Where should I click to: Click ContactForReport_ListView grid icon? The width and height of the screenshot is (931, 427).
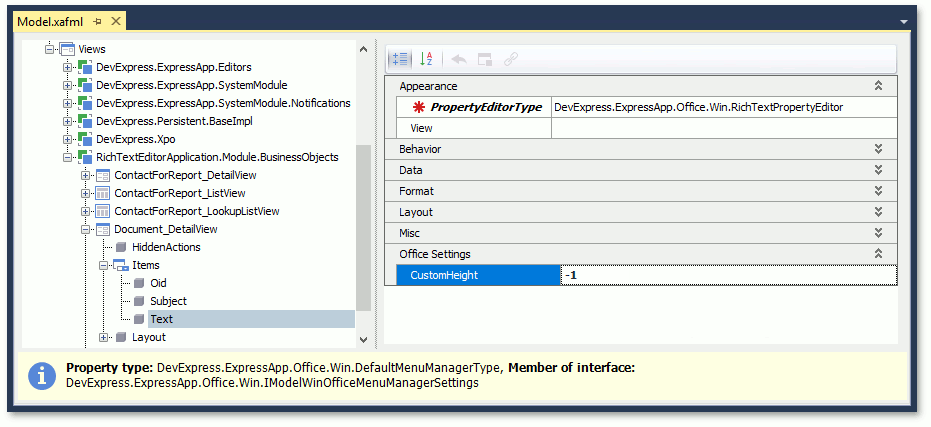(103, 193)
